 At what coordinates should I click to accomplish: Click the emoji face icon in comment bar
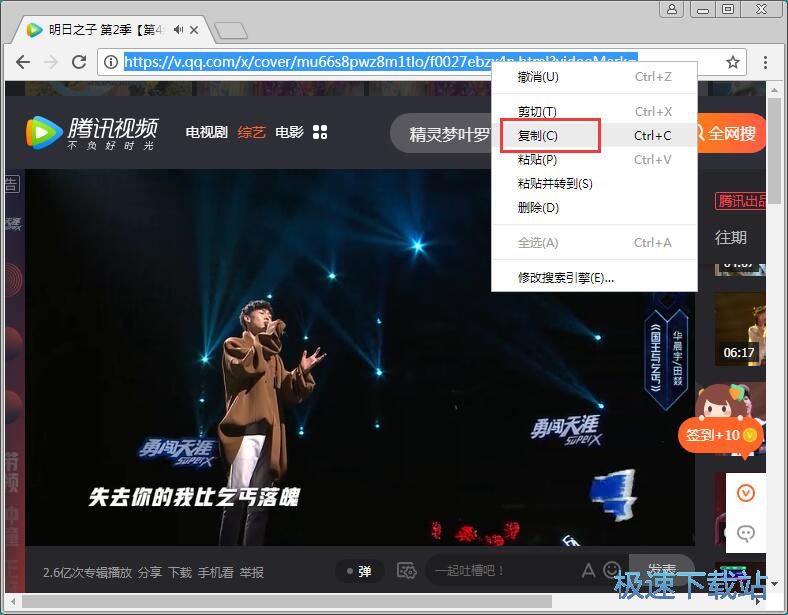click(x=612, y=571)
